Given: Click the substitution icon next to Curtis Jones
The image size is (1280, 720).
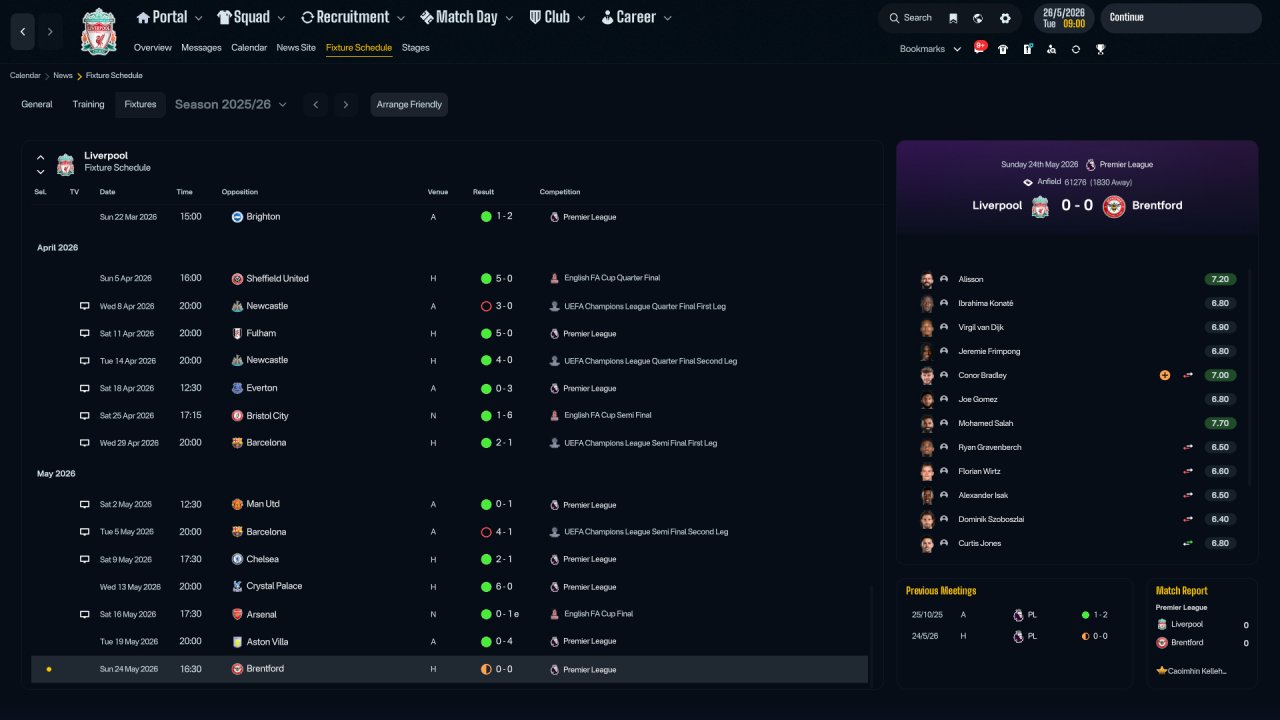Looking at the screenshot, I should click(1188, 543).
